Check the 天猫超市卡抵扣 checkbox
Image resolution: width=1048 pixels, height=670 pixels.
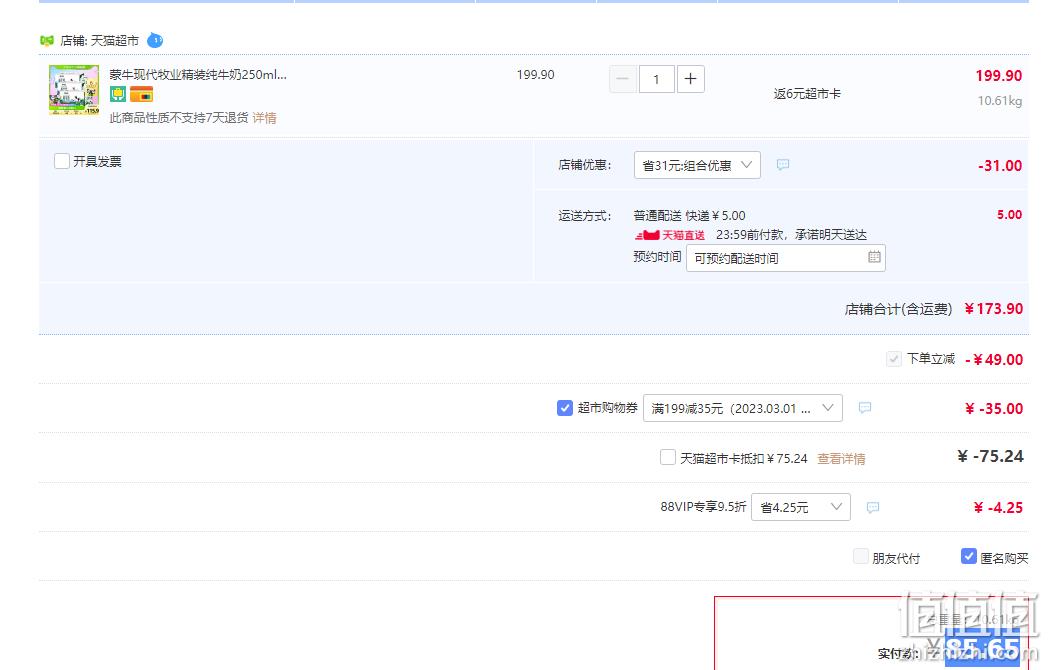668,457
